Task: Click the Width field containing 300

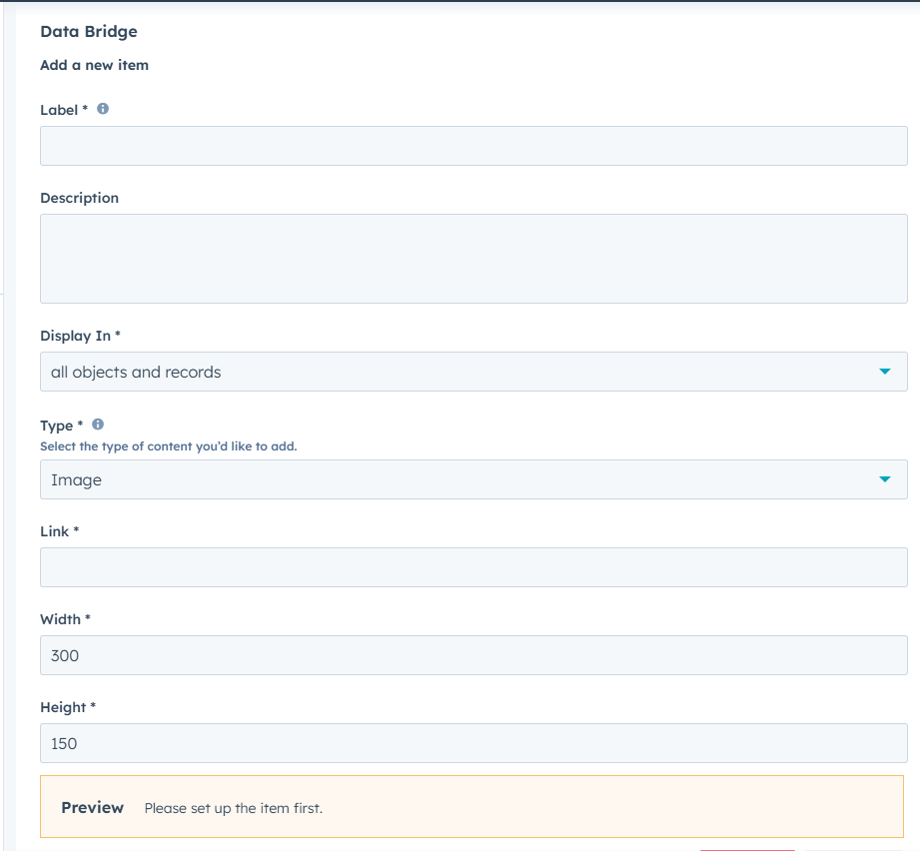Action: point(473,655)
